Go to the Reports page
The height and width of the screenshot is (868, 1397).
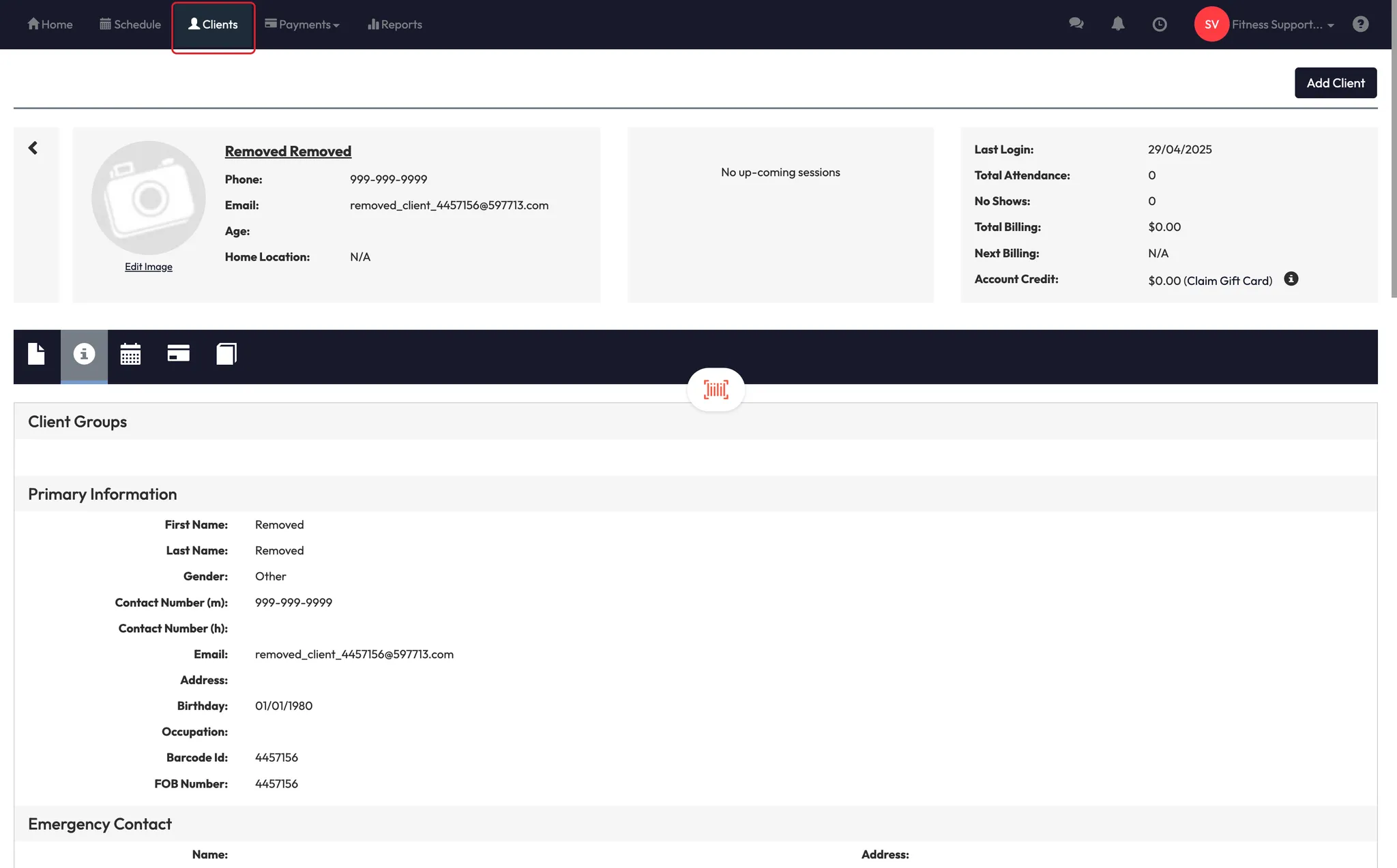(395, 25)
